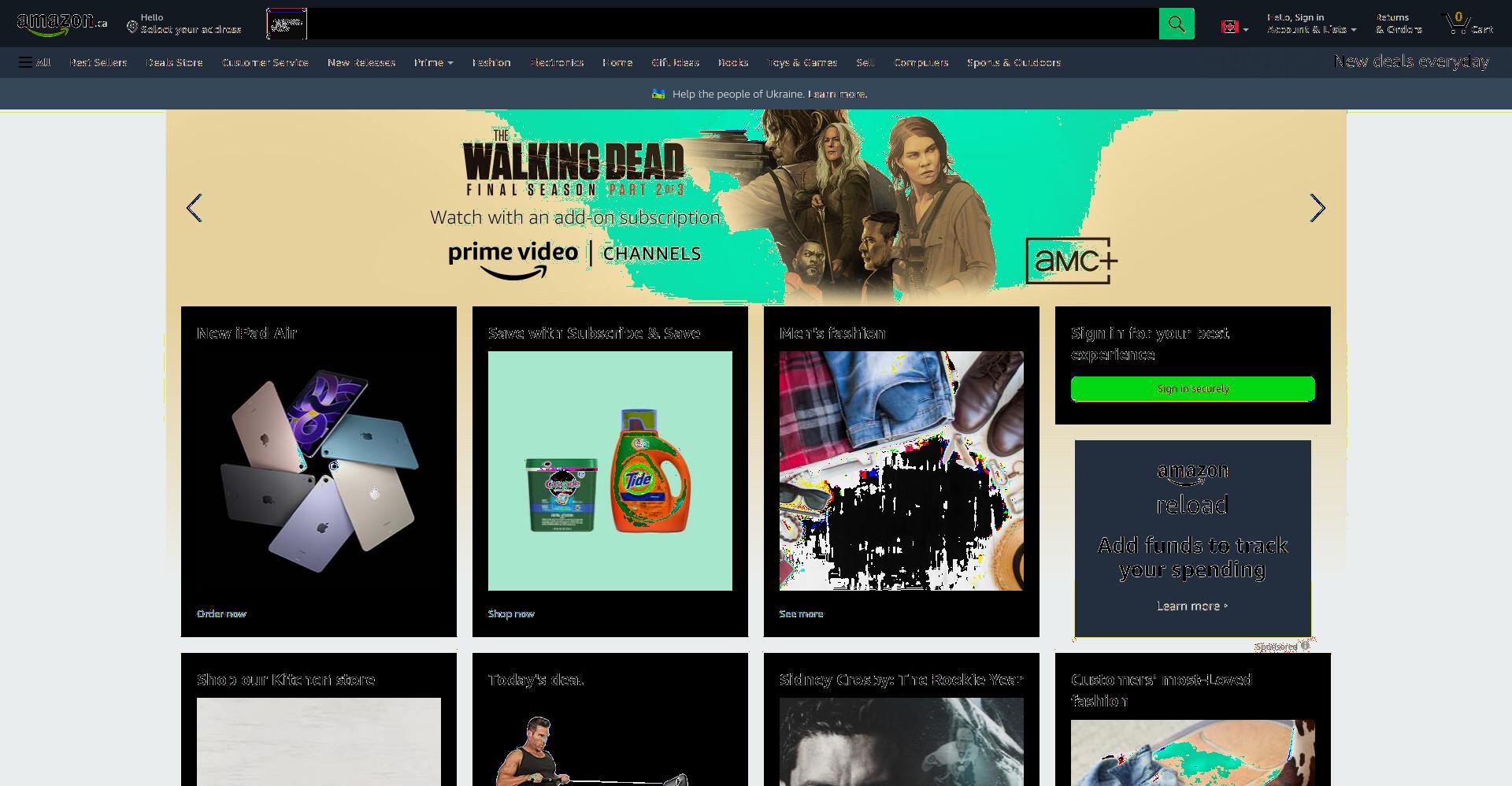Click Shop now under Subscribe & Save
Image resolution: width=1512 pixels, height=786 pixels.
tap(511, 614)
